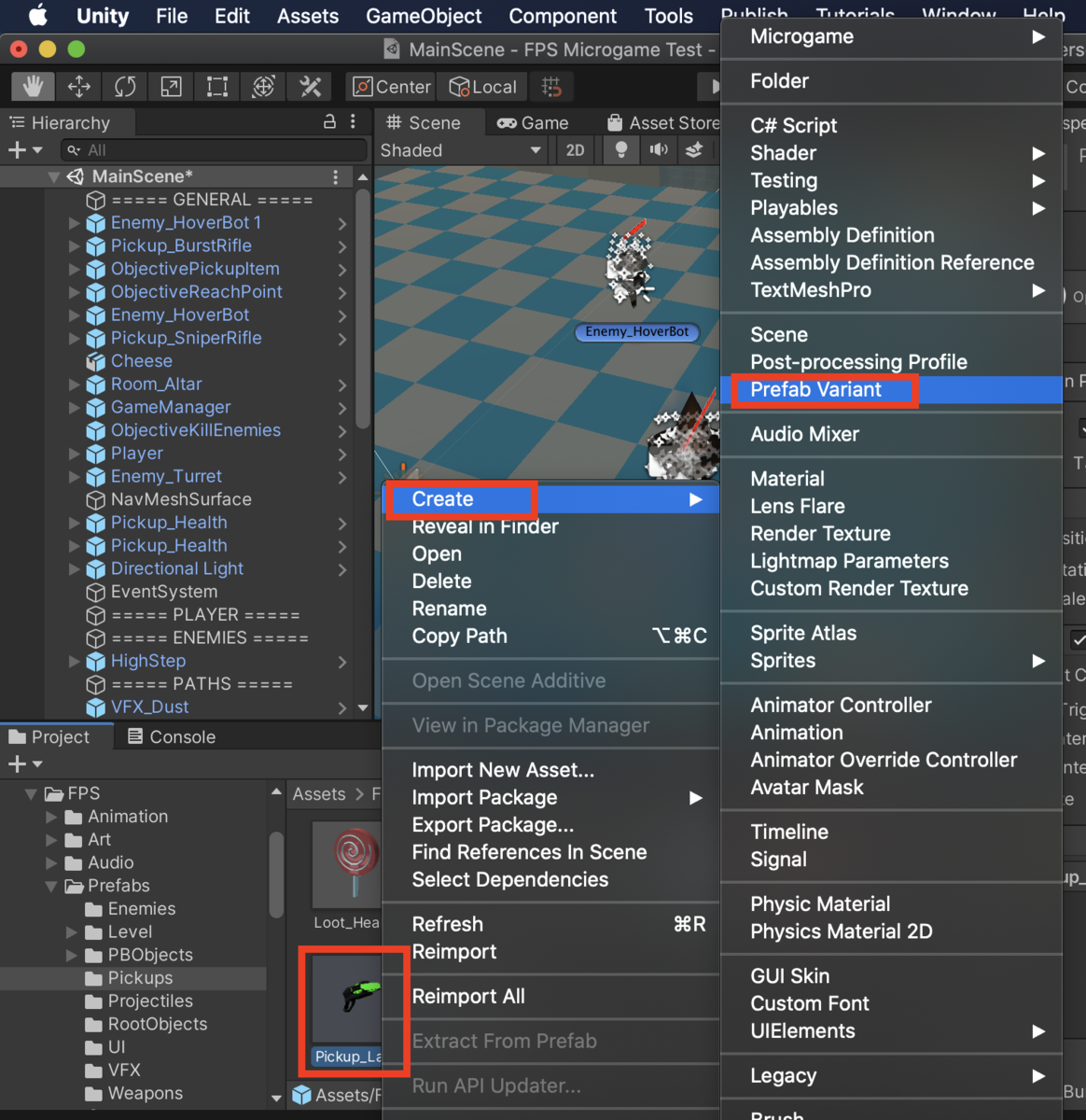
Task: Select the Transform tool
Action: click(264, 87)
